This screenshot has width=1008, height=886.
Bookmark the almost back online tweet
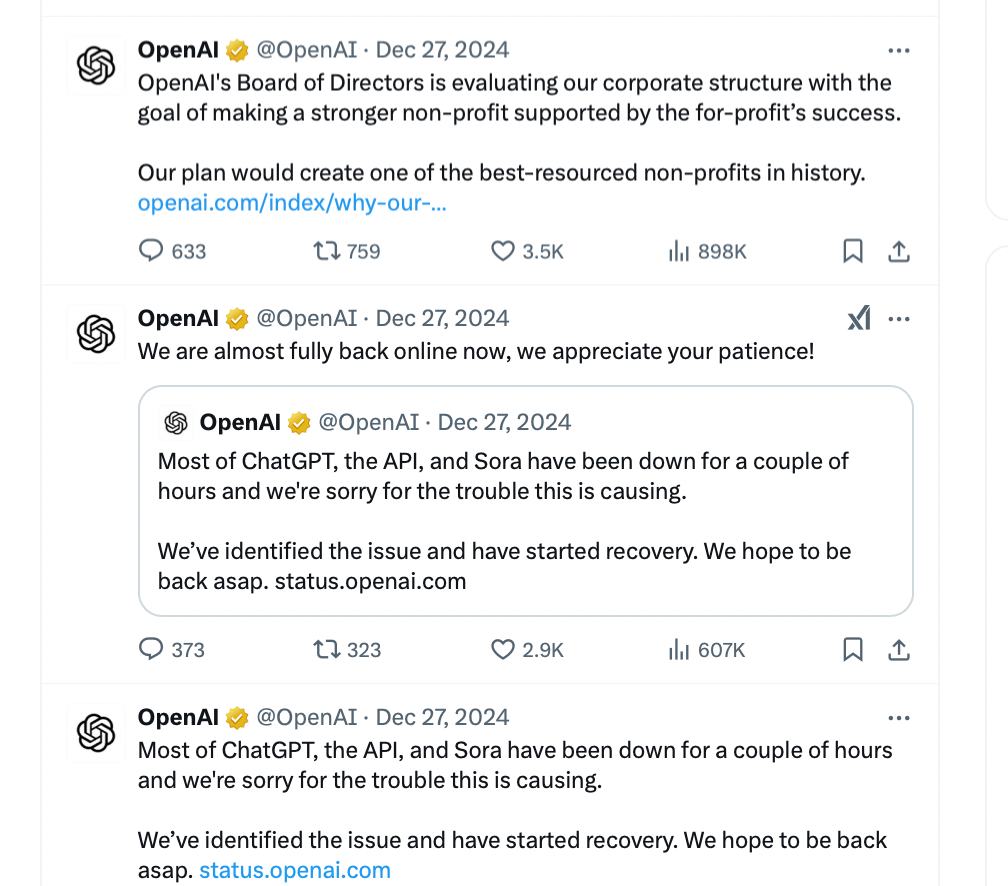tap(852, 649)
